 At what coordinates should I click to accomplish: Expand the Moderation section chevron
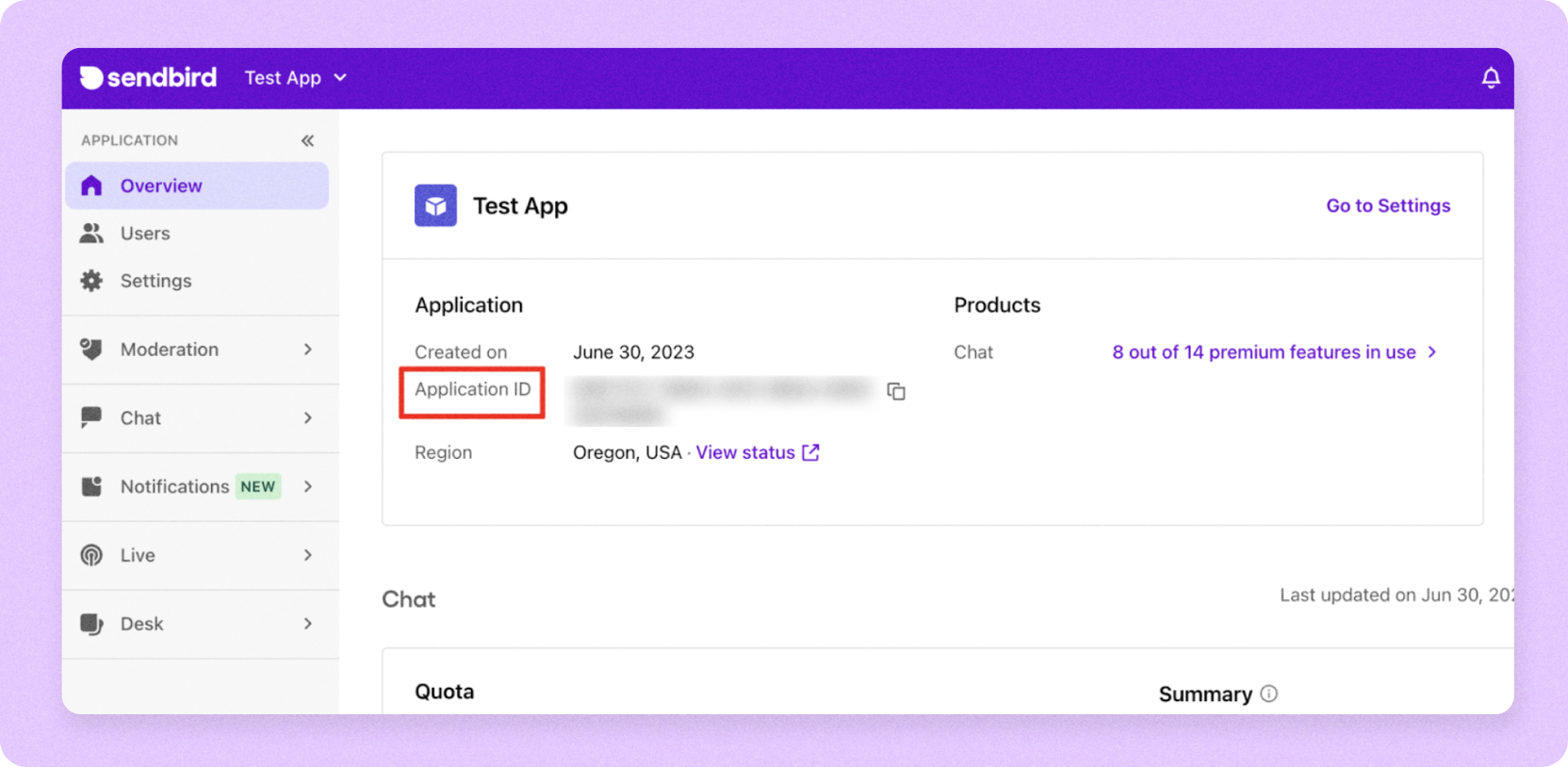308,350
